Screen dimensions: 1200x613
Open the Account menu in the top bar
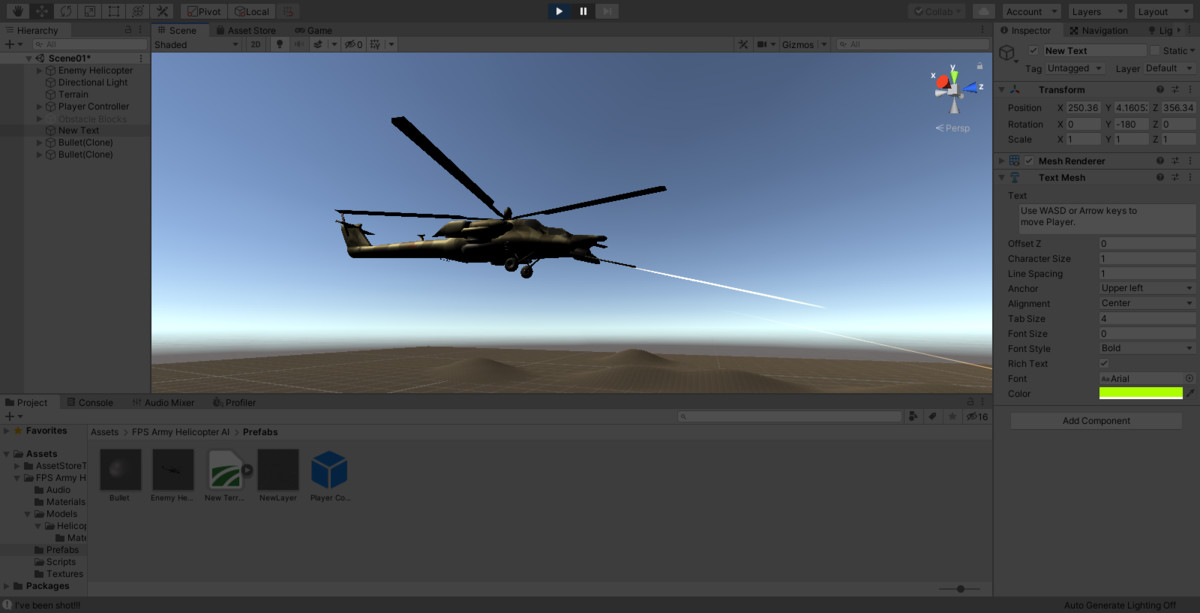(1030, 11)
